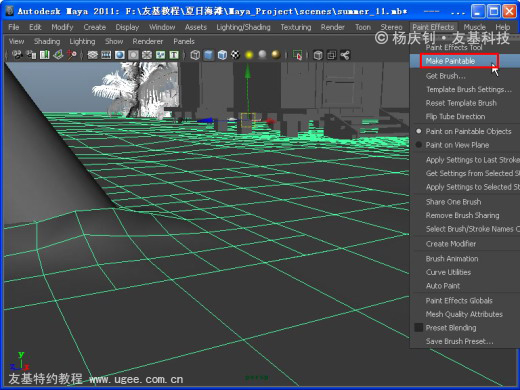520x390 pixels.
Task: Toggle the Resolution Gate icon
Action: (120, 55)
